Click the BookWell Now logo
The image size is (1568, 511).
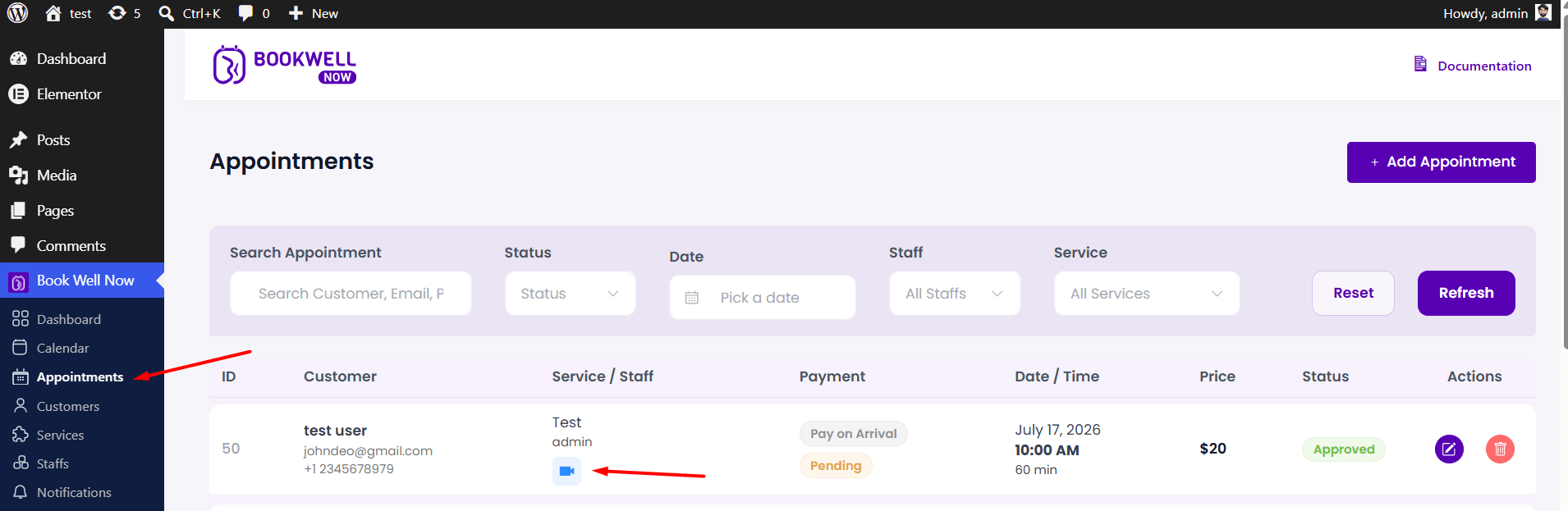click(x=284, y=65)
